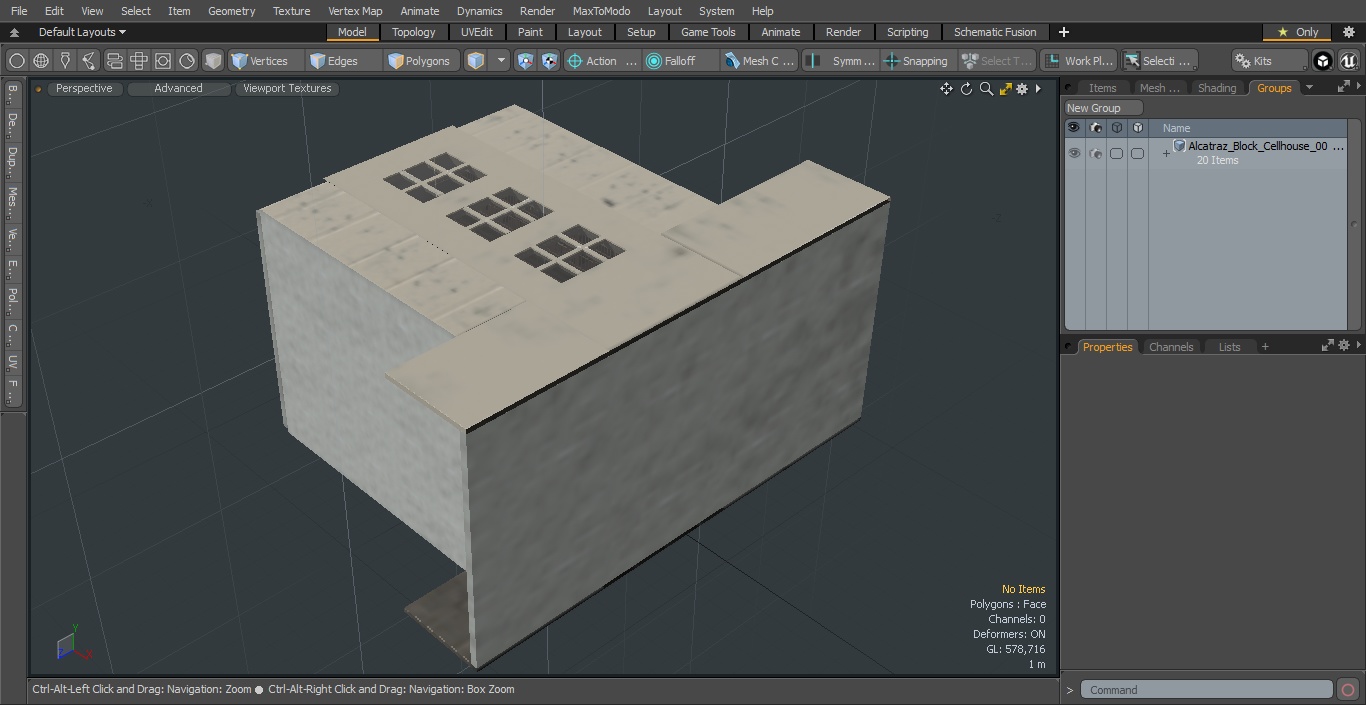The image size is (1366, 705).
Task: Open layout settings gear at top right
Action: point(1349,32)
